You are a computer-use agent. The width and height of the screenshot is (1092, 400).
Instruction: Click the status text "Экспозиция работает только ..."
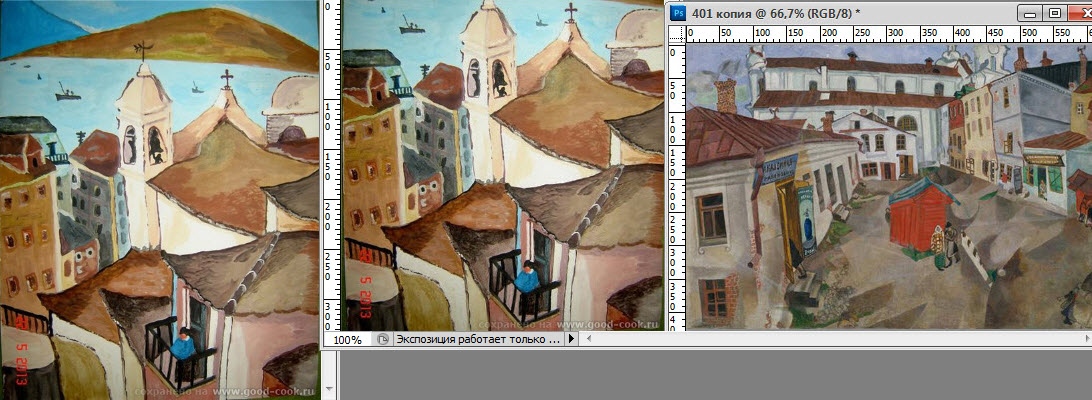pos(478,339)
